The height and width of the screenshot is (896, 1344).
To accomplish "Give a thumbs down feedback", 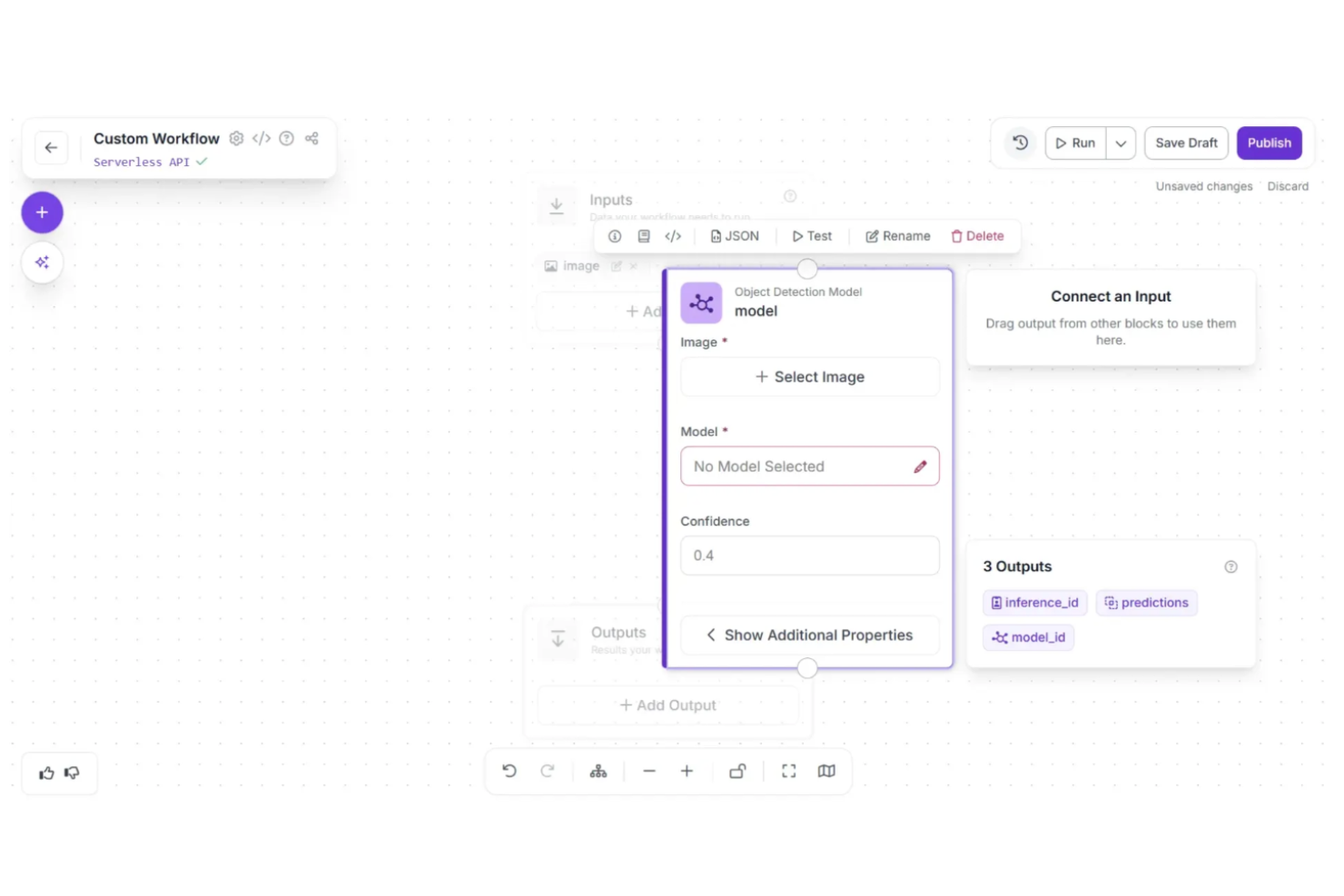I will pos(72,773).
